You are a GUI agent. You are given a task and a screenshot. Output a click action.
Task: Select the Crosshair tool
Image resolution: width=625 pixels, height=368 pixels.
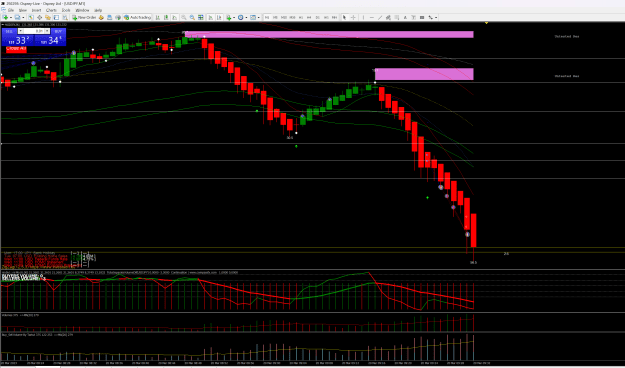pyautogui.click(x=353, y=18)
